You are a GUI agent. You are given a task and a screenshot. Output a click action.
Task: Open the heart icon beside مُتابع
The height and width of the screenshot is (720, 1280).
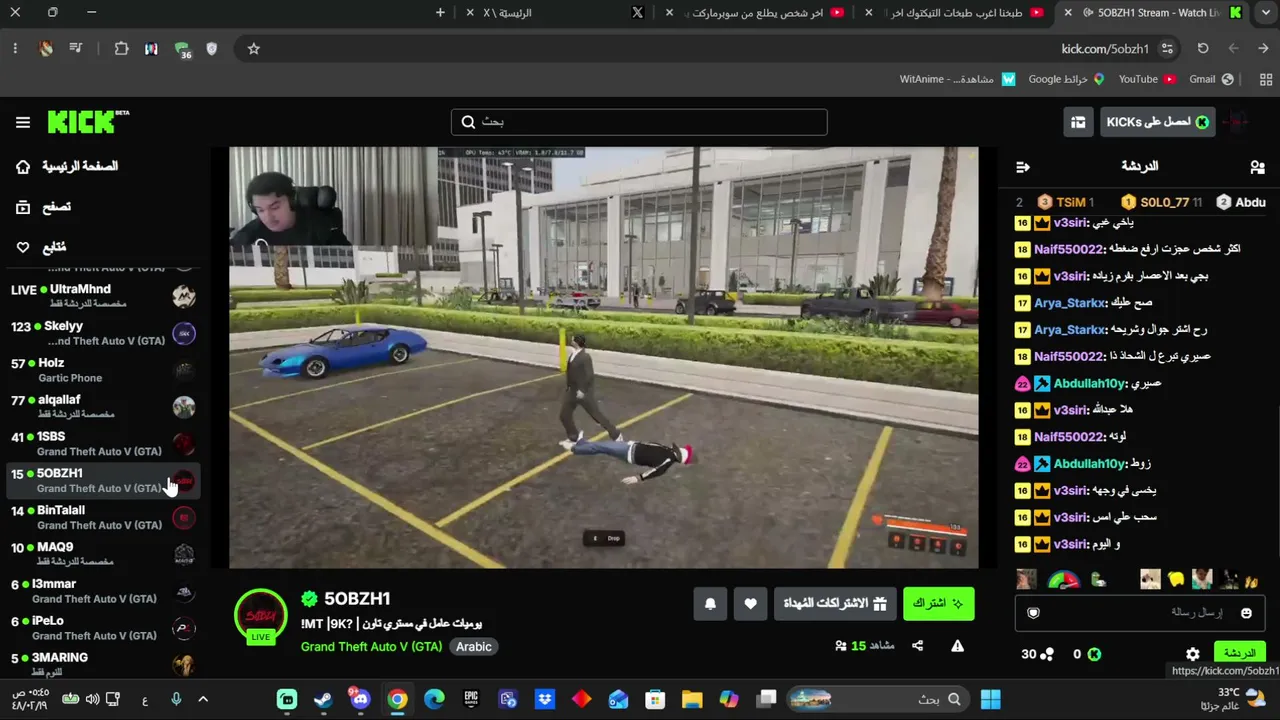[23, 247]
